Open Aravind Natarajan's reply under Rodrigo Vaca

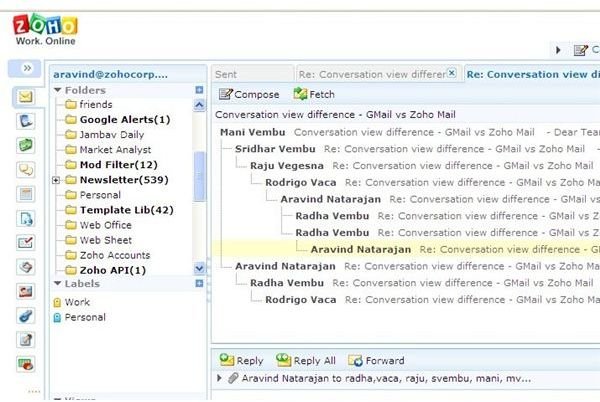coord(438,200)
